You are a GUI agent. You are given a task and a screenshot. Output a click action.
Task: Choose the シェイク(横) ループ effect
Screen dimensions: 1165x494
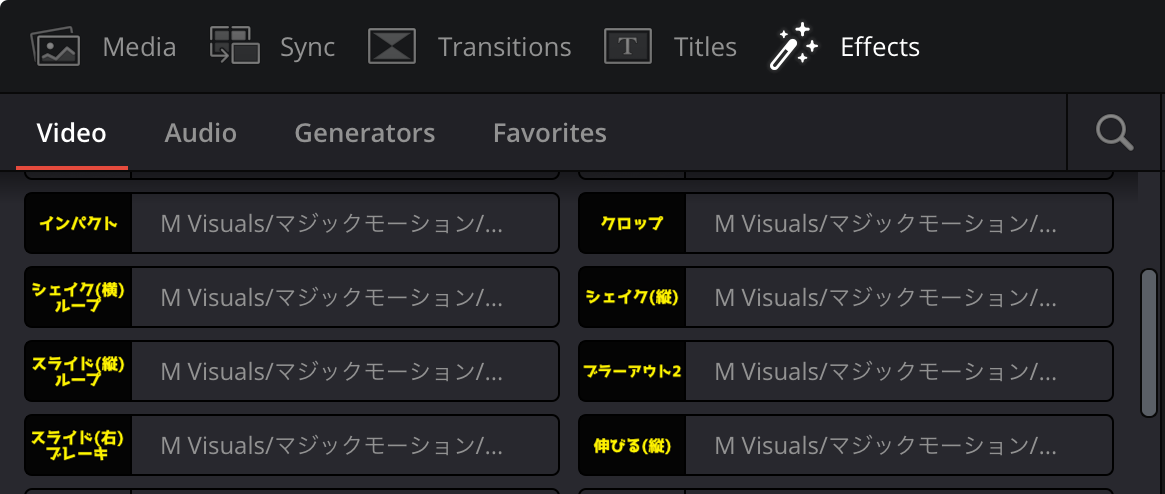291,297
